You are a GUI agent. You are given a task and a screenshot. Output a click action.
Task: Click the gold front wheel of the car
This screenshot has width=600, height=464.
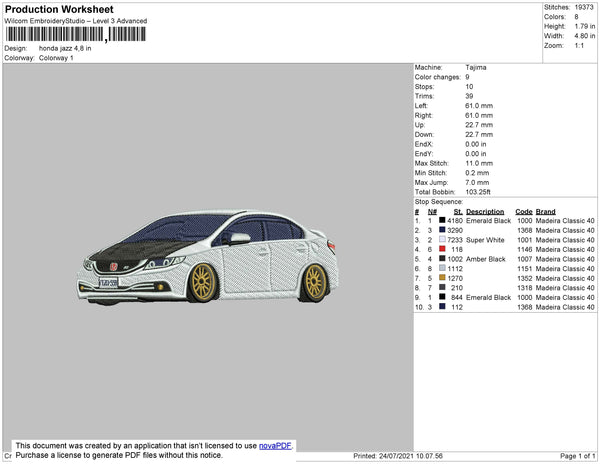(x=201, y=280)
